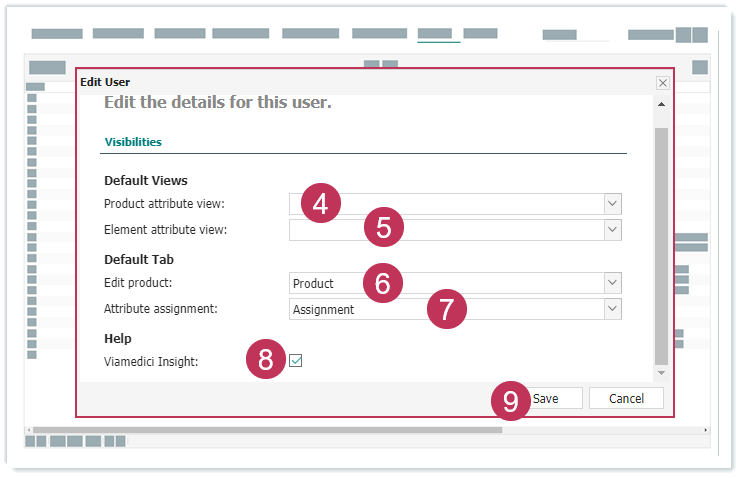Click the Edit User title bar
The image size is (741, 478).
(x=360, y=82)
